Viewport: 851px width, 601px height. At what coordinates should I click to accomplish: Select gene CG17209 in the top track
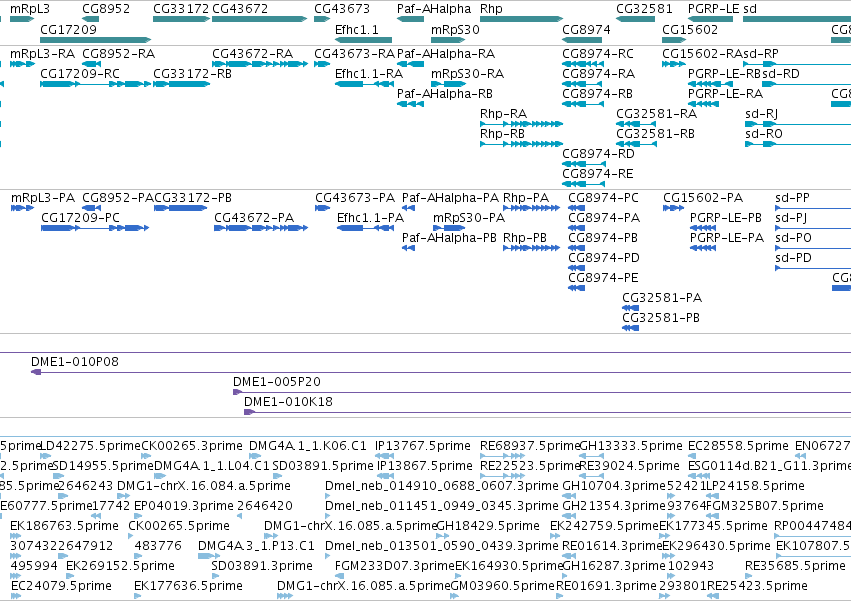96,40
